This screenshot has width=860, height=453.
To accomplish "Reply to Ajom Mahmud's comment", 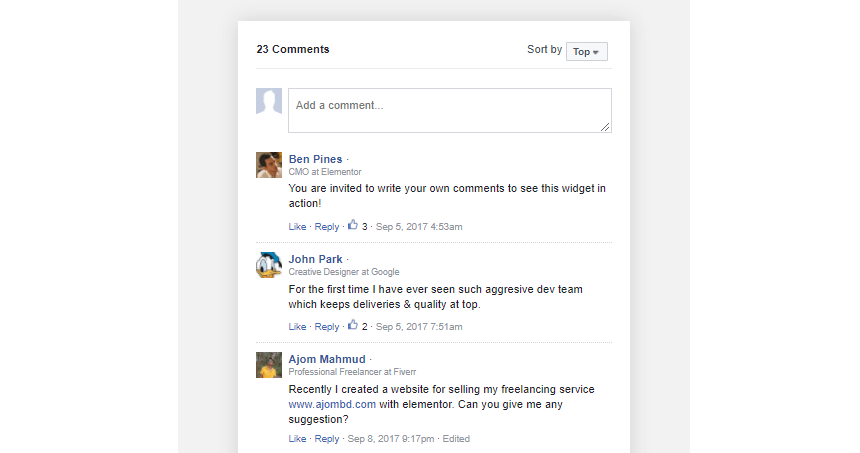I will [x=326, y=439].
